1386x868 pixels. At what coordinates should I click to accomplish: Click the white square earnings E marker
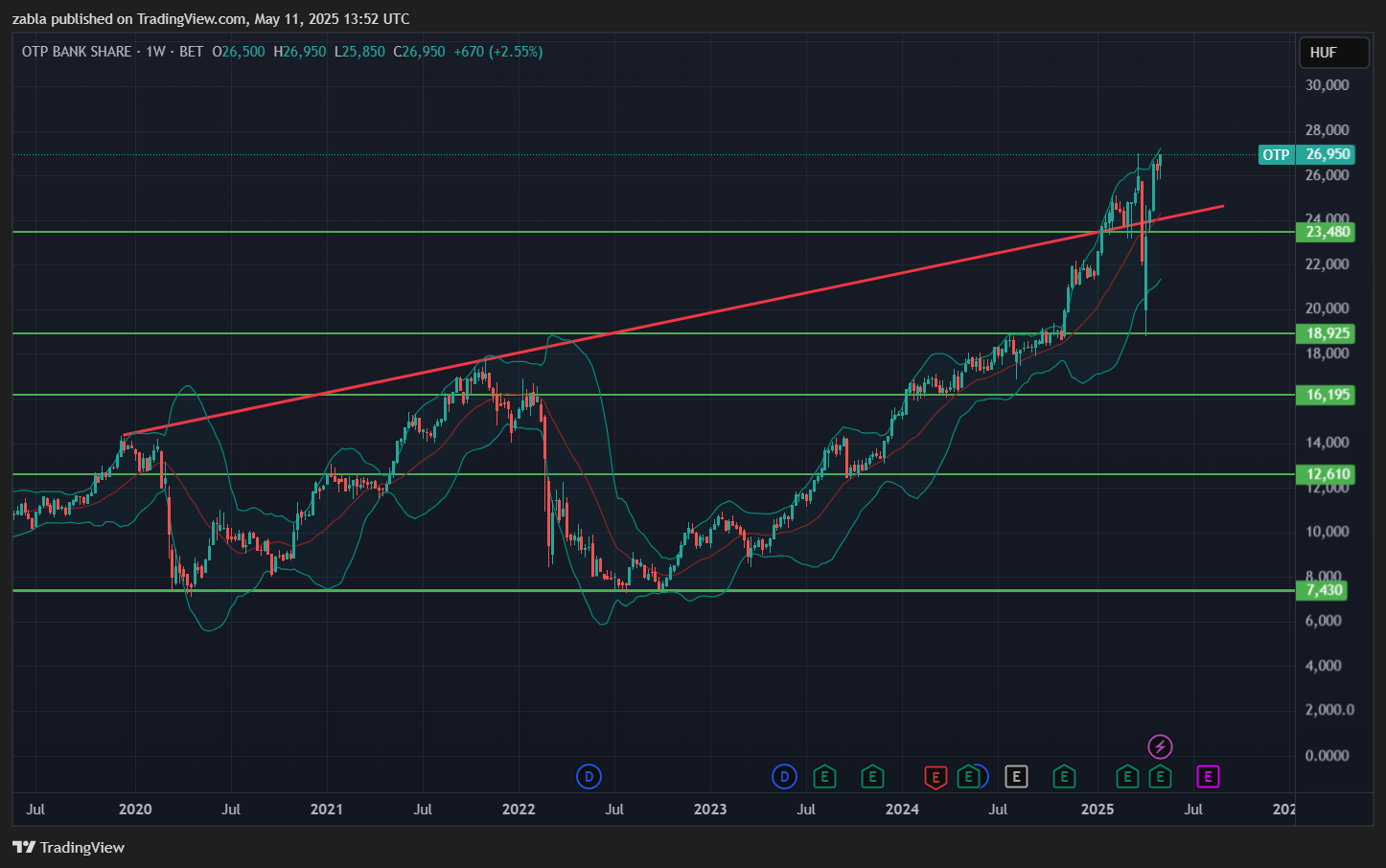tap(1016, 777)
